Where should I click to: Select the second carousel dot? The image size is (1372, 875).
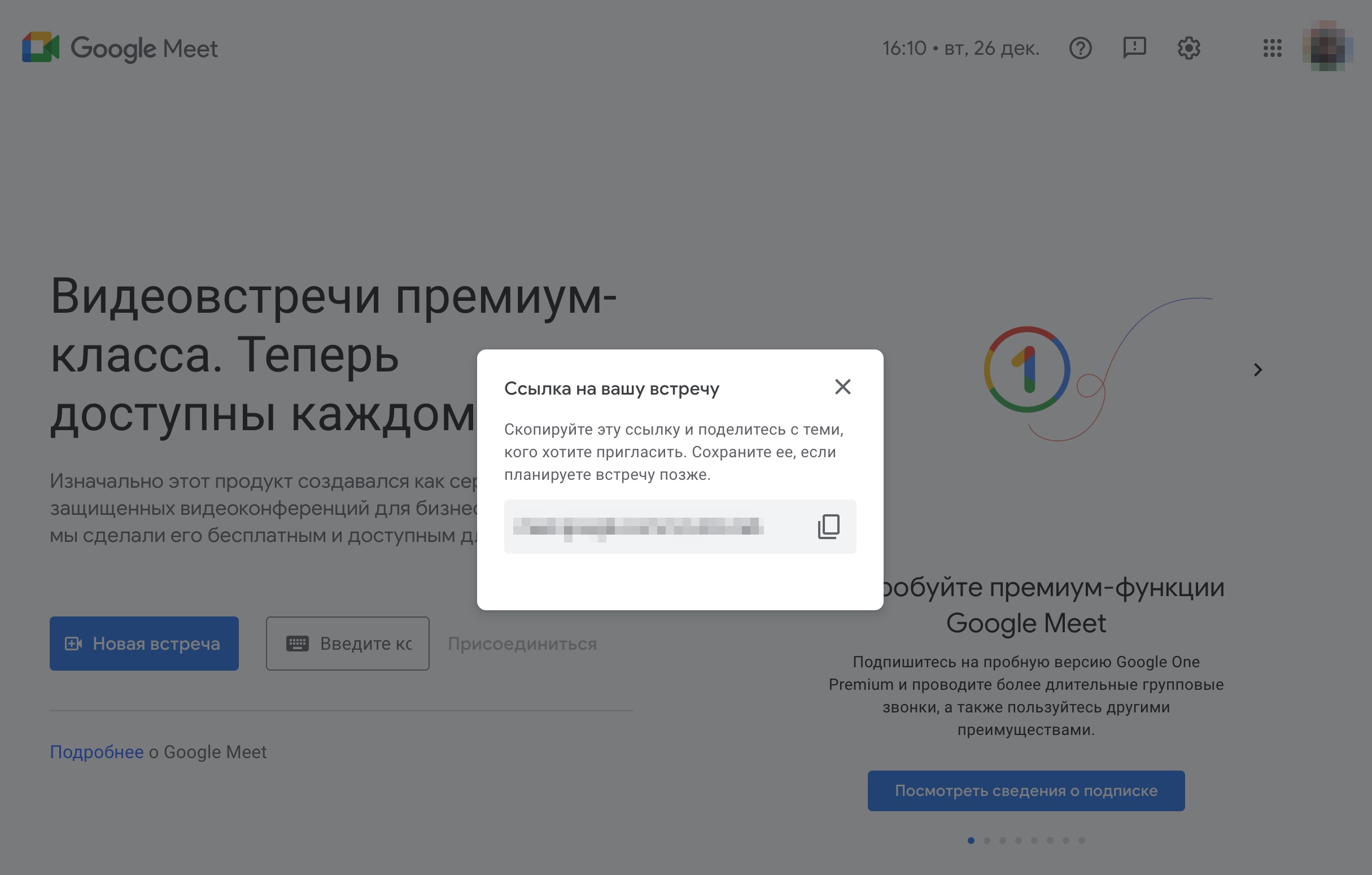tap(987, 840)
